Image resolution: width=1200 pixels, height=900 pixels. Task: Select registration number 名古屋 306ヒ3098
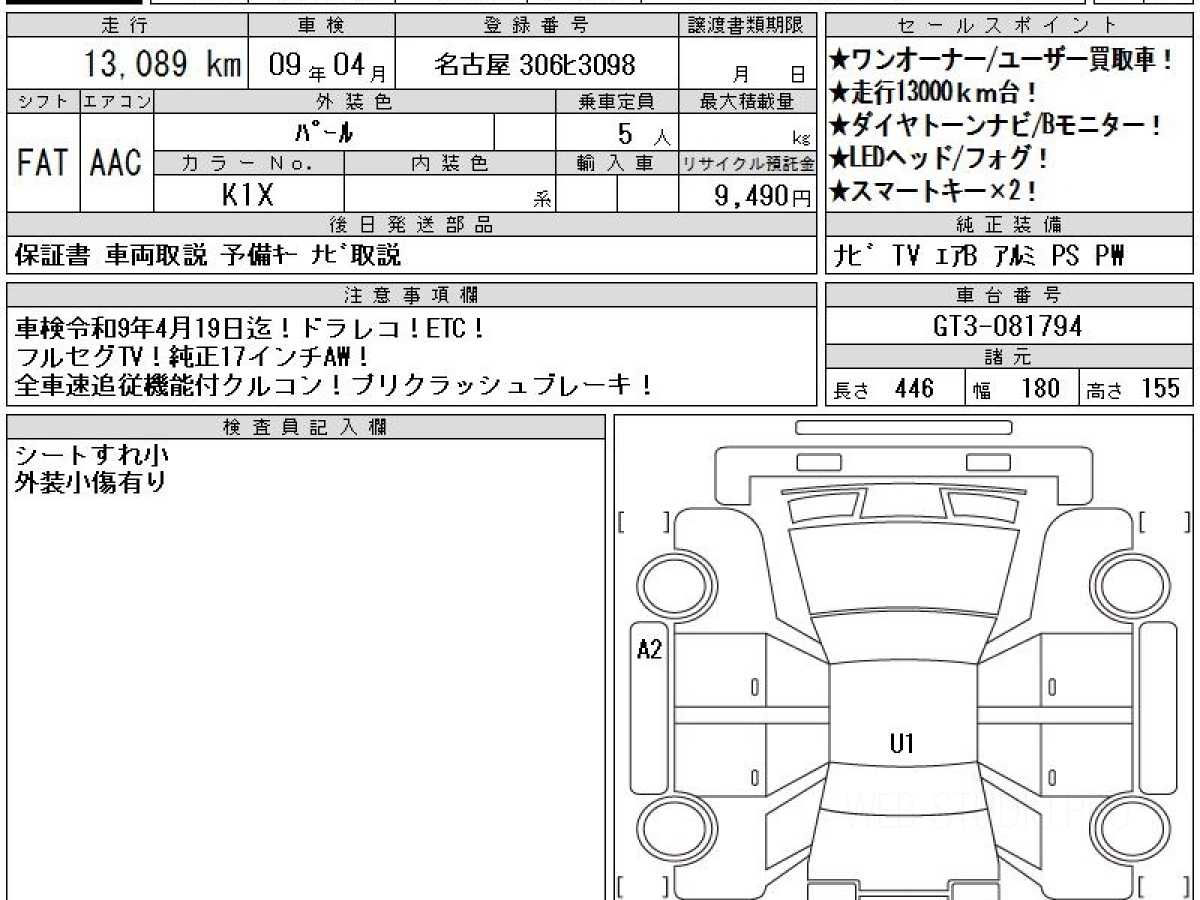click(x=536, y=66)
